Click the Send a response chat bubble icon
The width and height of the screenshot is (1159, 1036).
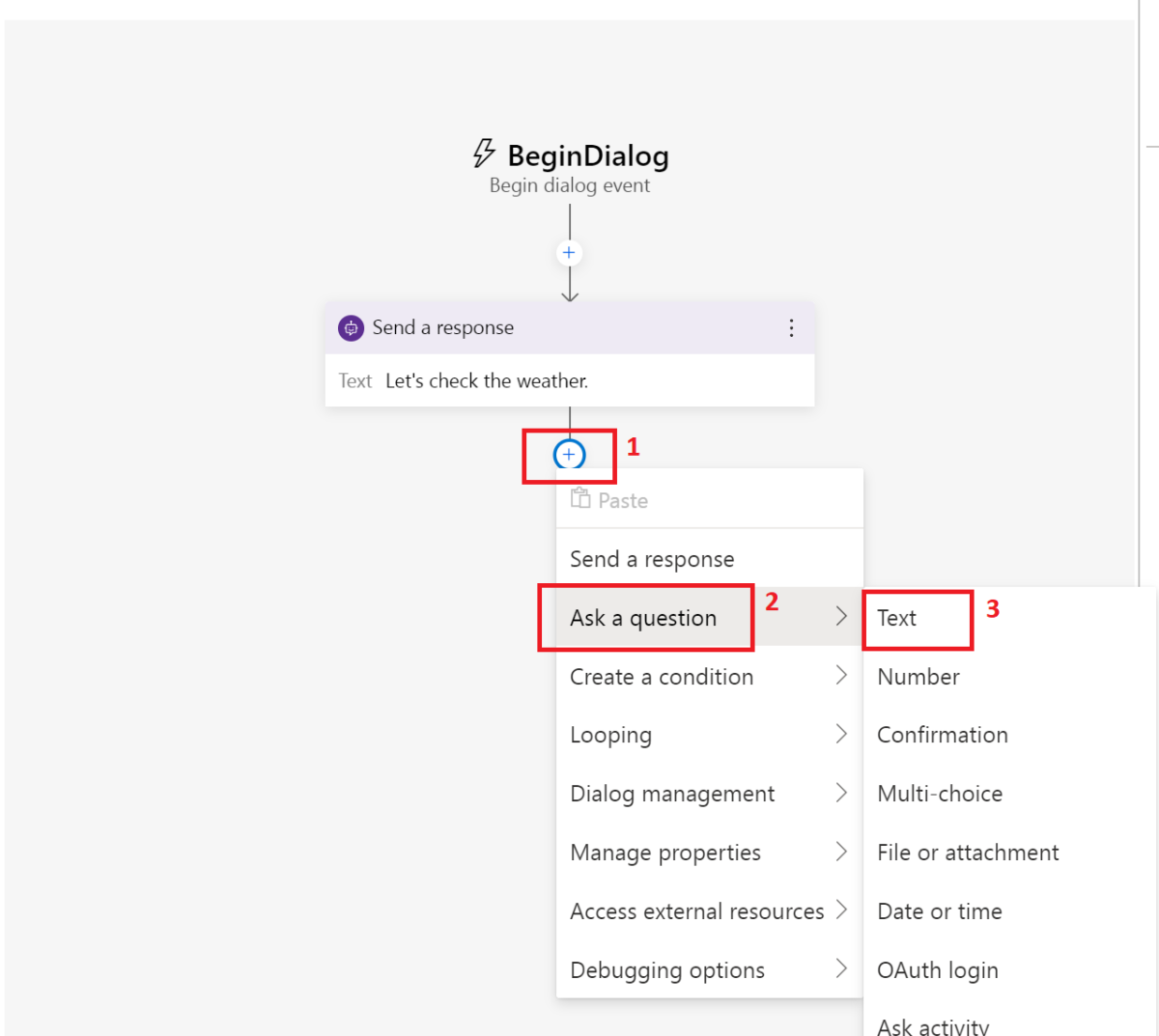click(x=351, y=328)
